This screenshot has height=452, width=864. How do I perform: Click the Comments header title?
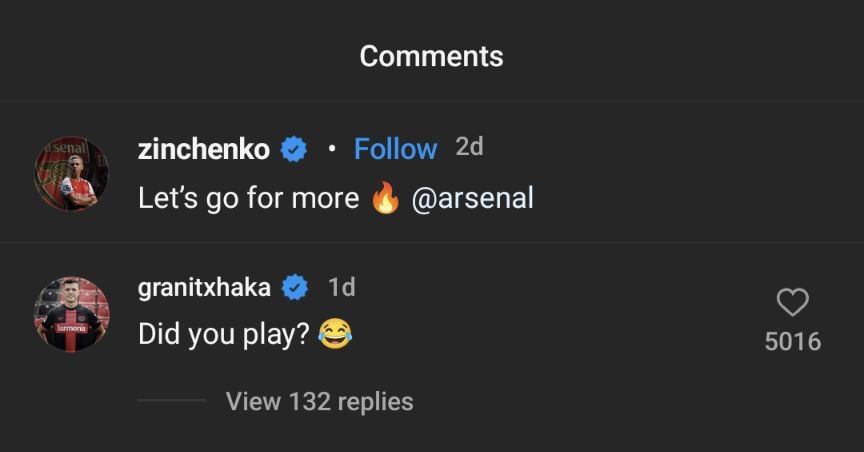coord(432,56)
